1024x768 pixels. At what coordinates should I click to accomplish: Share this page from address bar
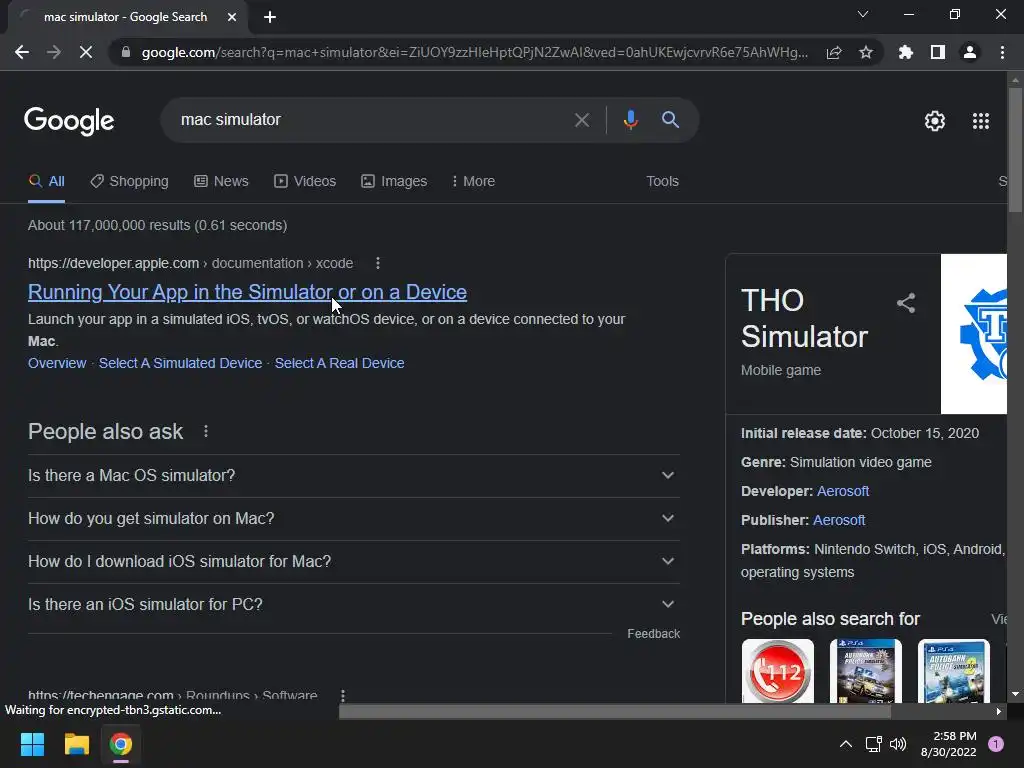tap(834, 52)
